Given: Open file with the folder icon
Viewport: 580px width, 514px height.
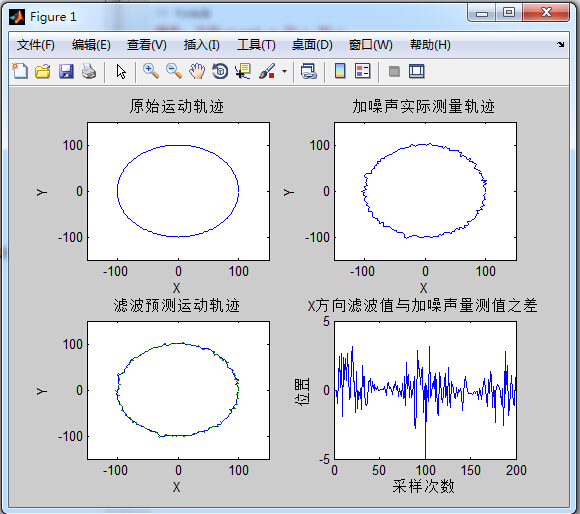Looking at the screenshot, I should pyautogui.click(x=43, y=71).
